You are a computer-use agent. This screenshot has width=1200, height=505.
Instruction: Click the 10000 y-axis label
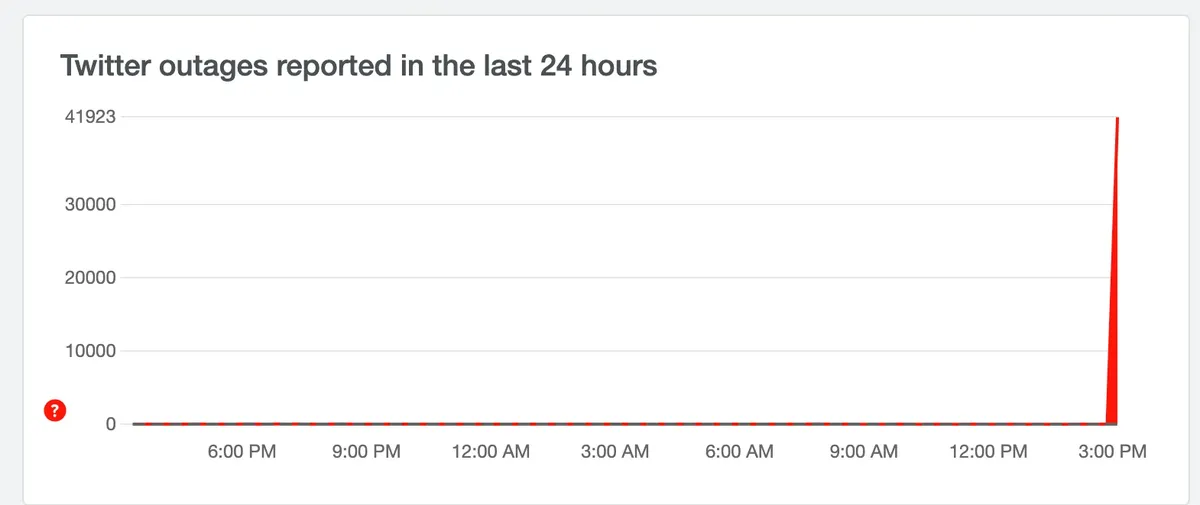[91, 351]
